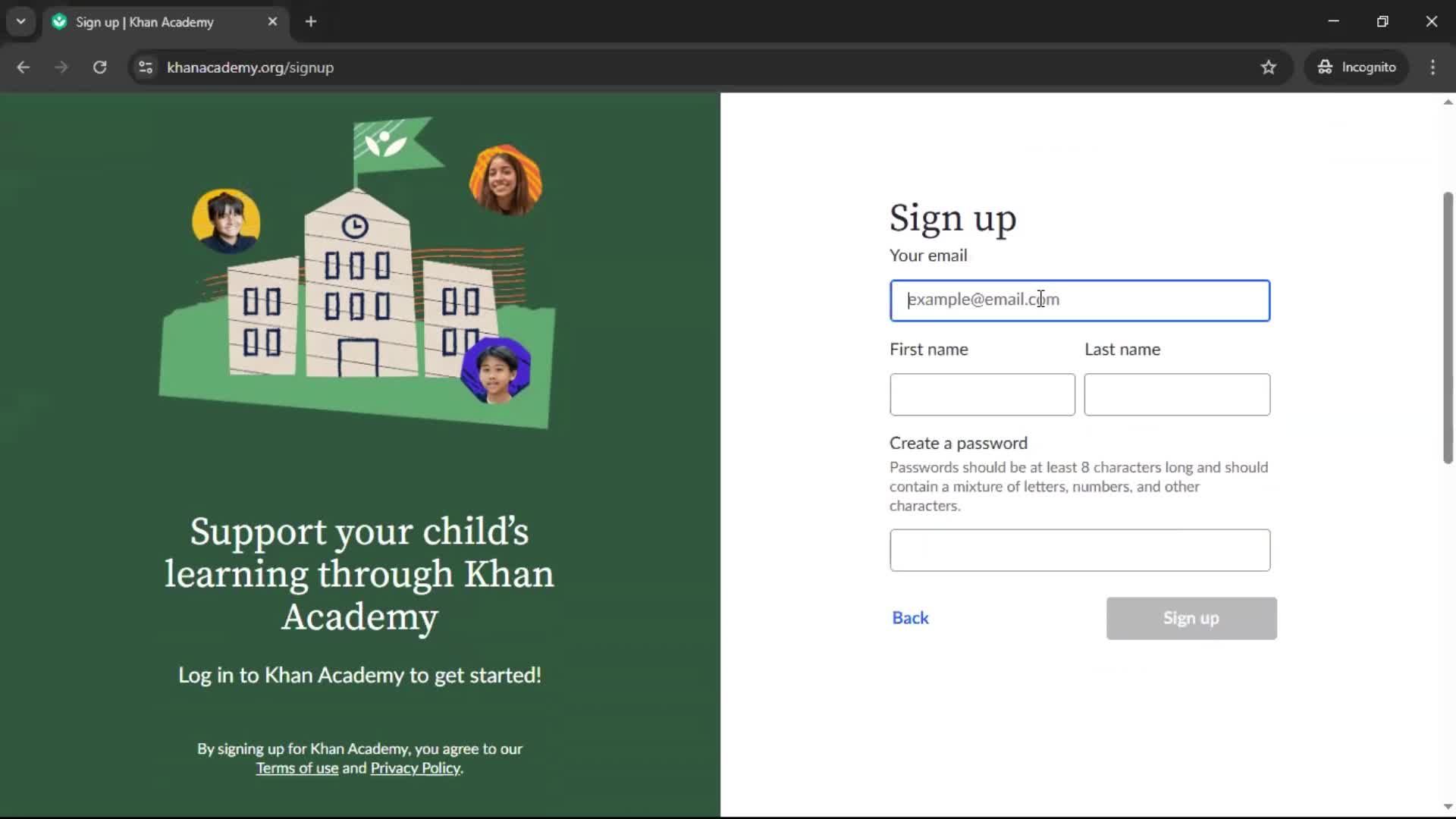Viewport: 1456px width, 819px height.
Task: Click the scrollbar up arrow
Action: [x=1448, y=102]
